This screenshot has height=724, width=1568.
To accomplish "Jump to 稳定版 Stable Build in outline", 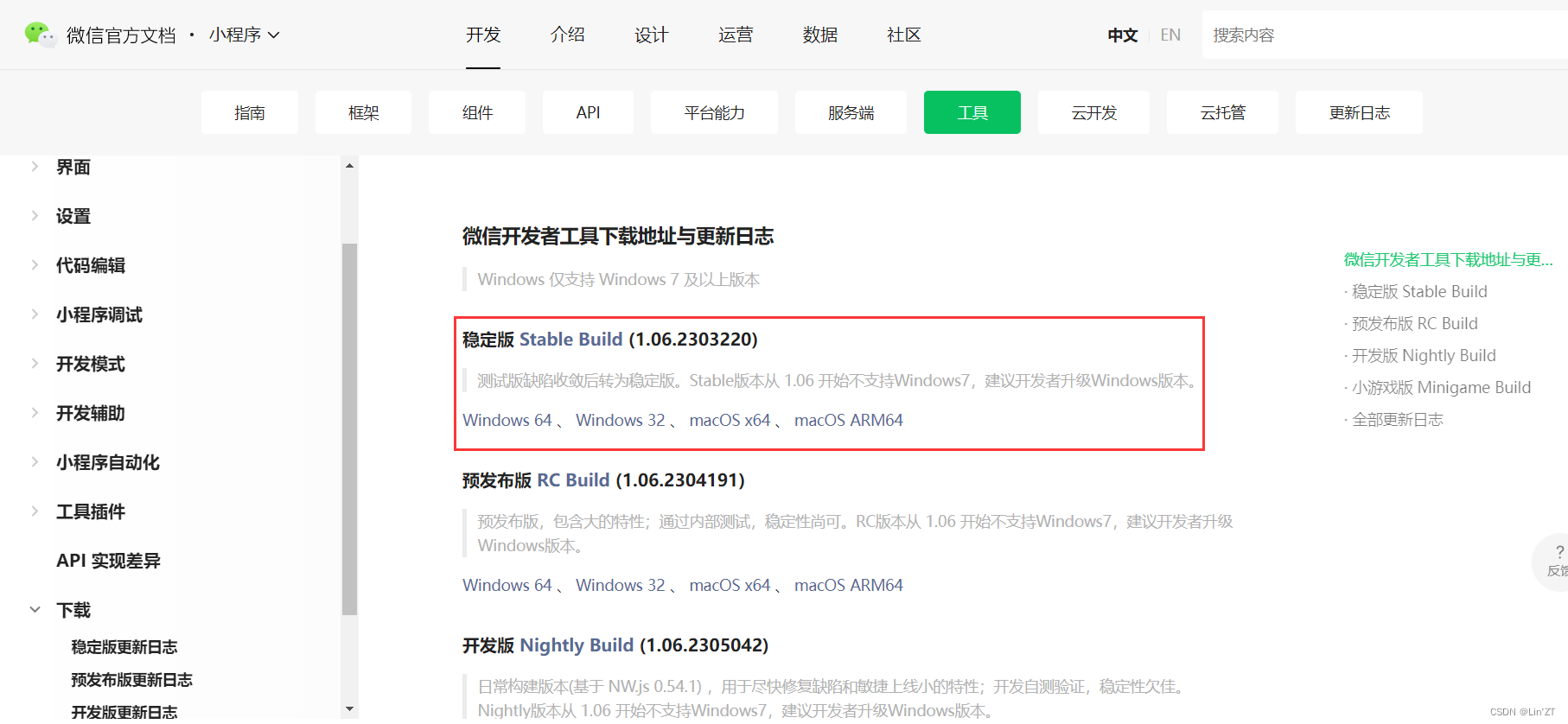I will (x=1419, y=291).
